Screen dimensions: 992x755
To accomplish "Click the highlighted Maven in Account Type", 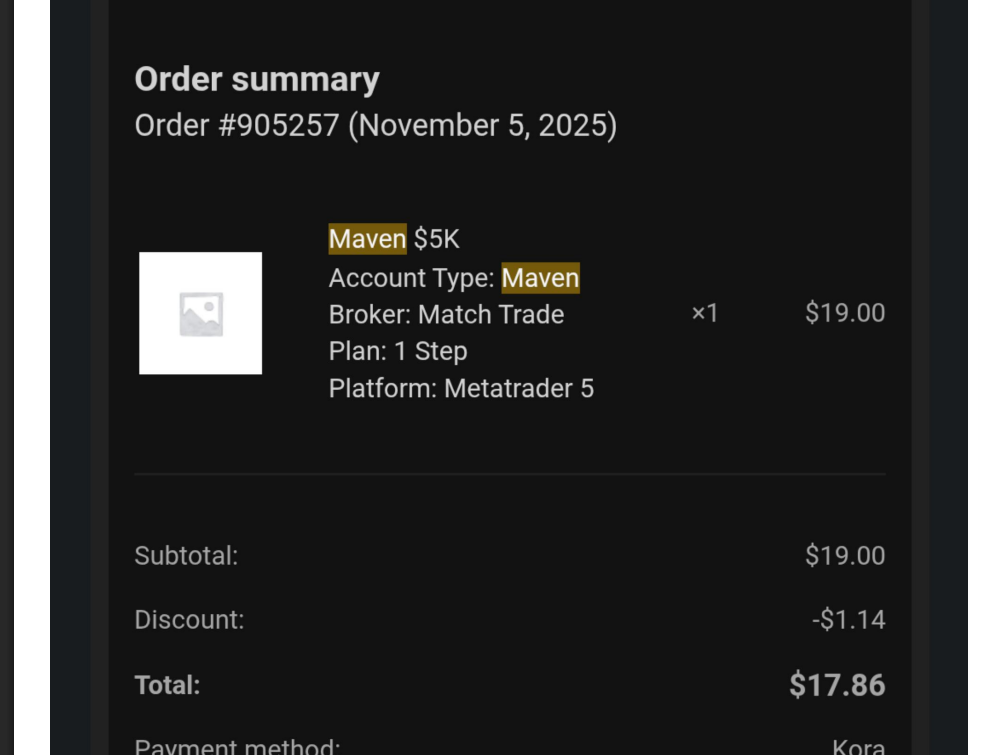I will [x=540, y=278].
